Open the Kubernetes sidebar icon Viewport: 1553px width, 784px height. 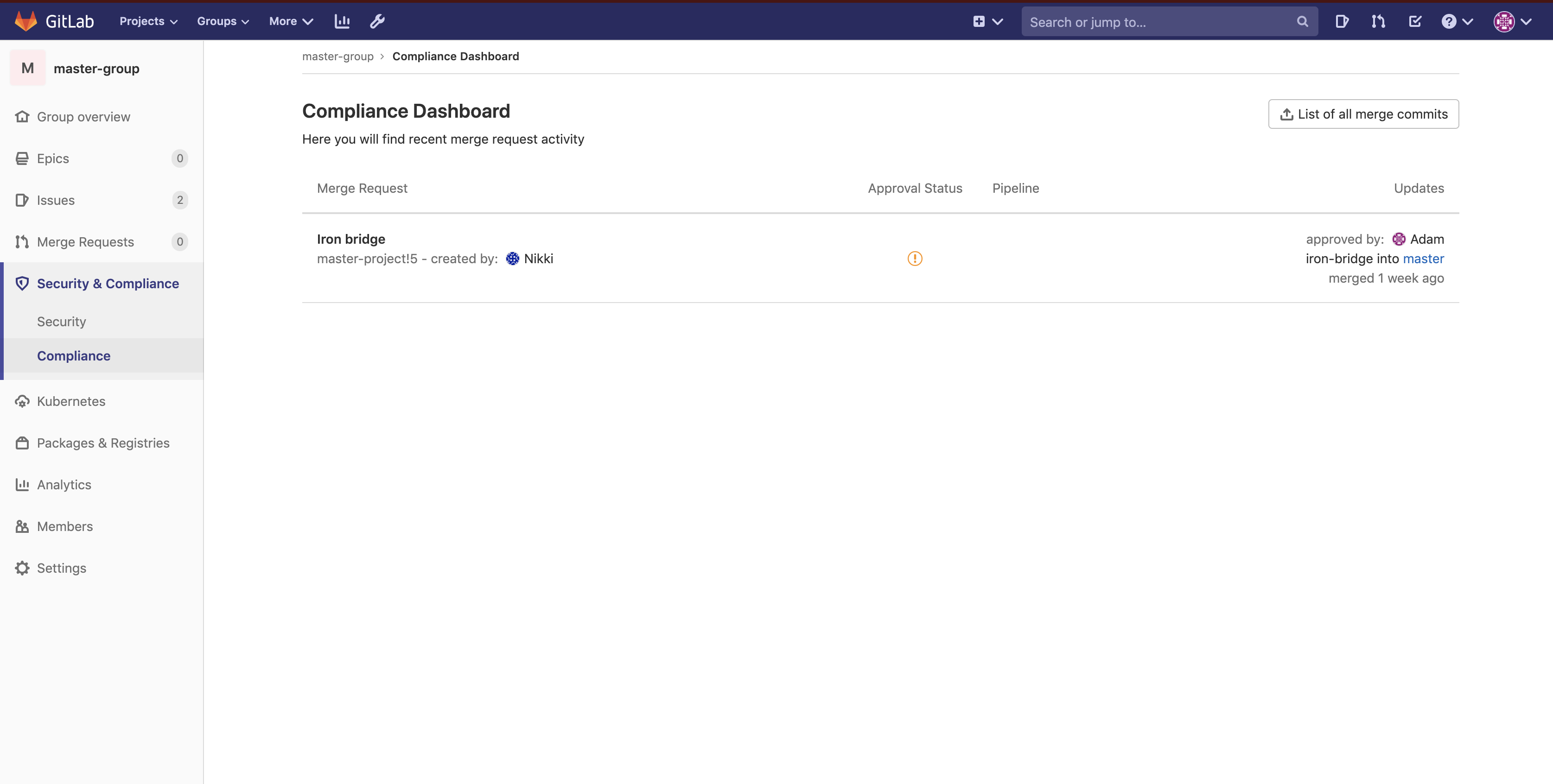[x=22, y=401]
